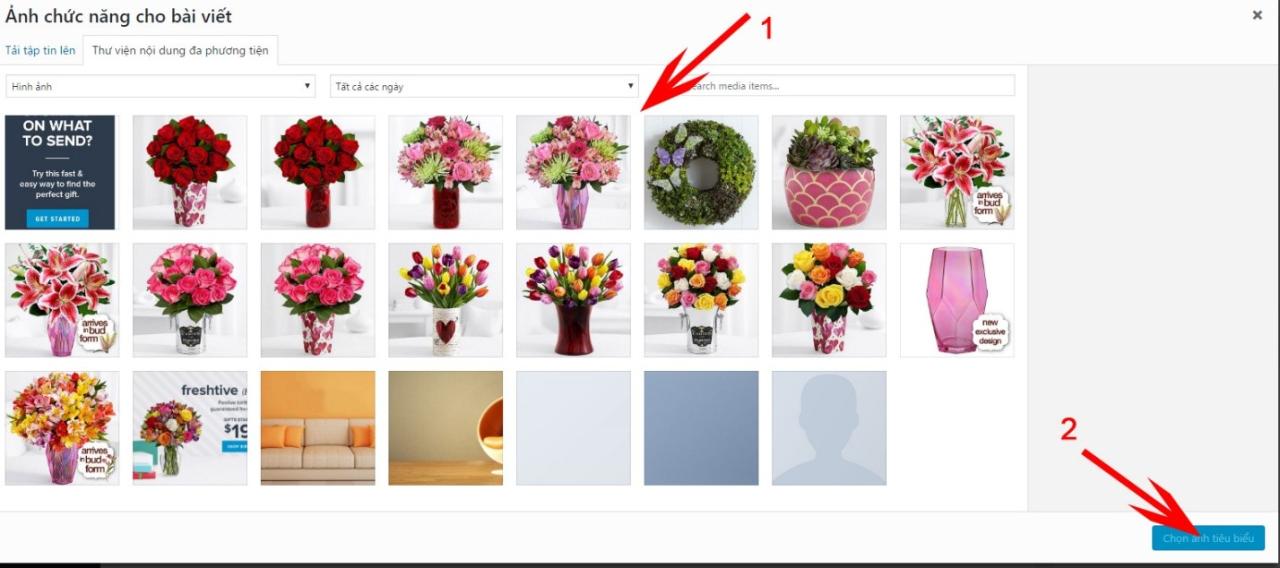Open 'Thư viện nội dung đa phương tiện' tab

tap(180, 50)
